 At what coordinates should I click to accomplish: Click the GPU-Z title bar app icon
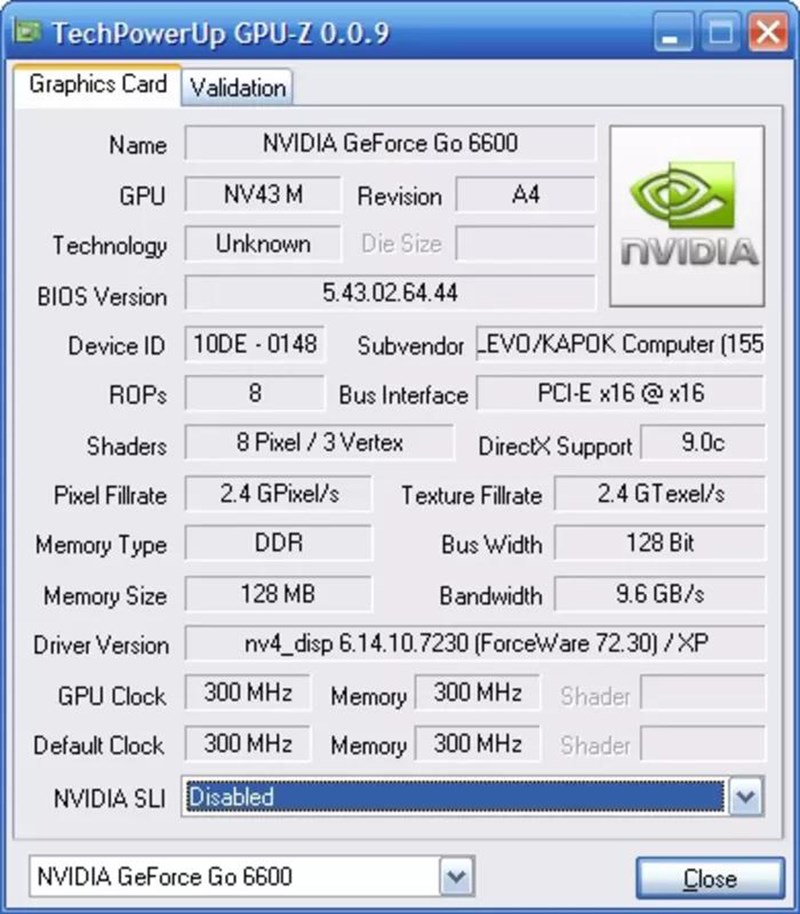(x=27, y=31)
